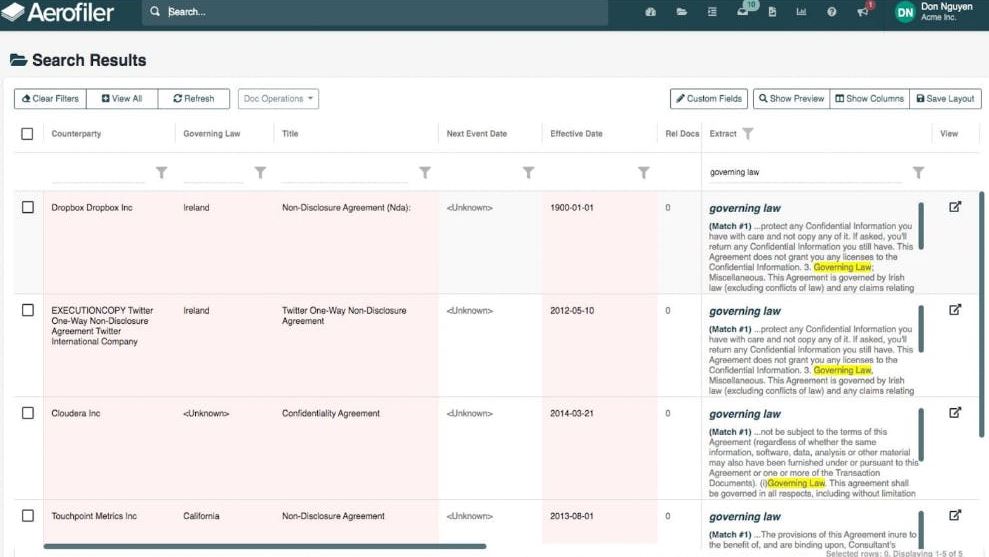Open Custom Fields

click(x=709, y=98)
